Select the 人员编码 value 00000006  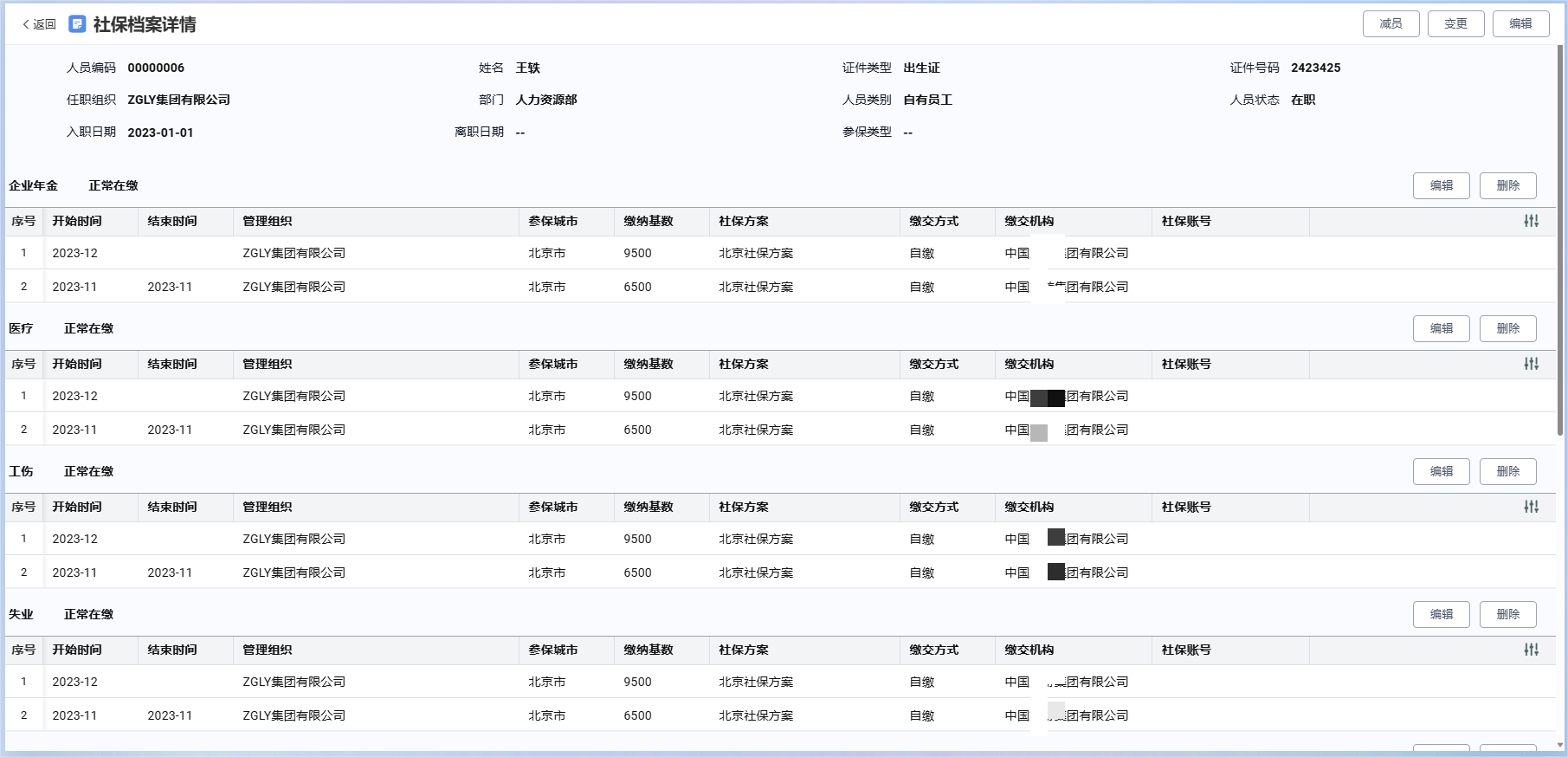[x=156, y=68]
